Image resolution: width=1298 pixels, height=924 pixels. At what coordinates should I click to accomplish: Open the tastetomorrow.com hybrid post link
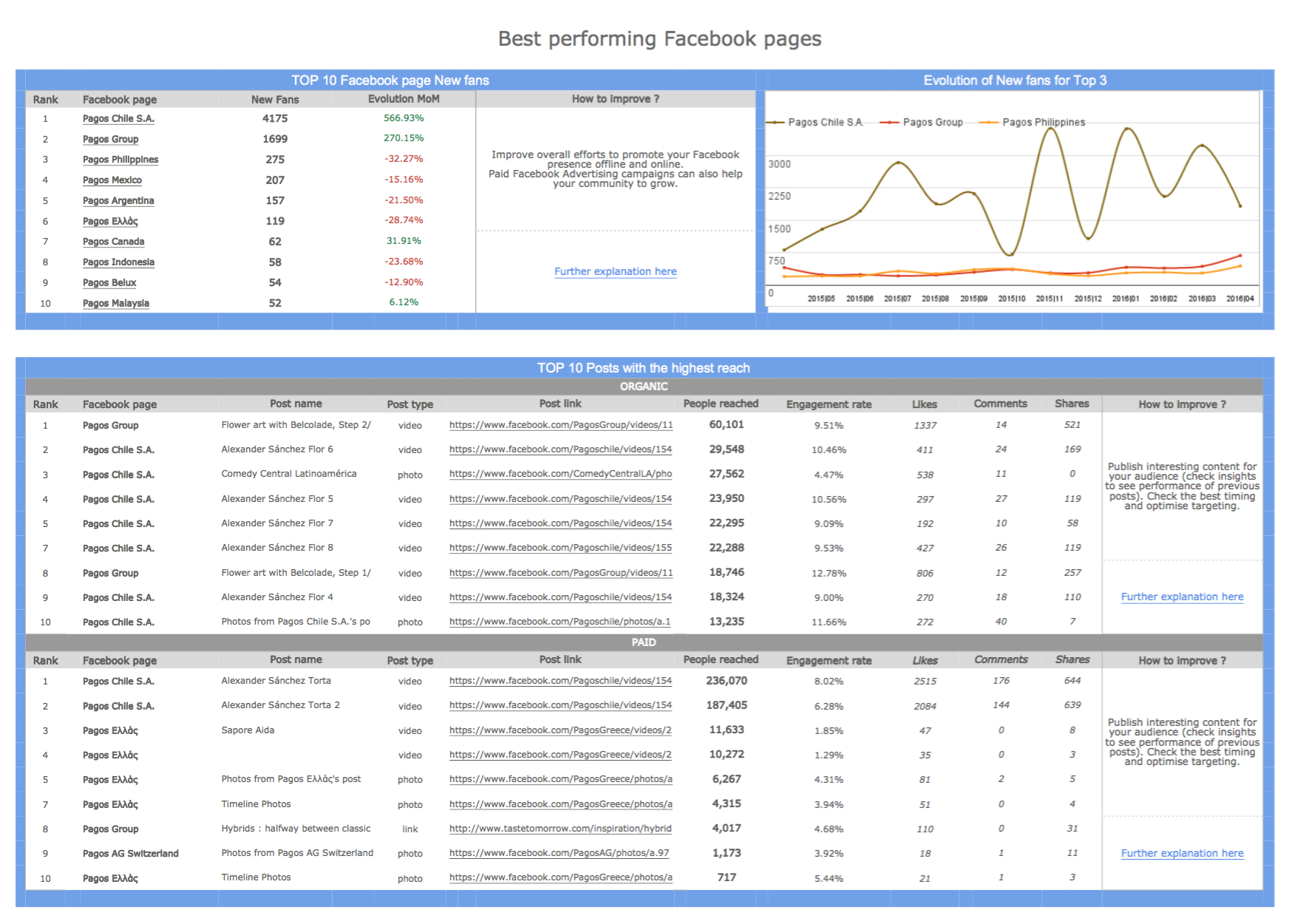click(x=560, y=829)
